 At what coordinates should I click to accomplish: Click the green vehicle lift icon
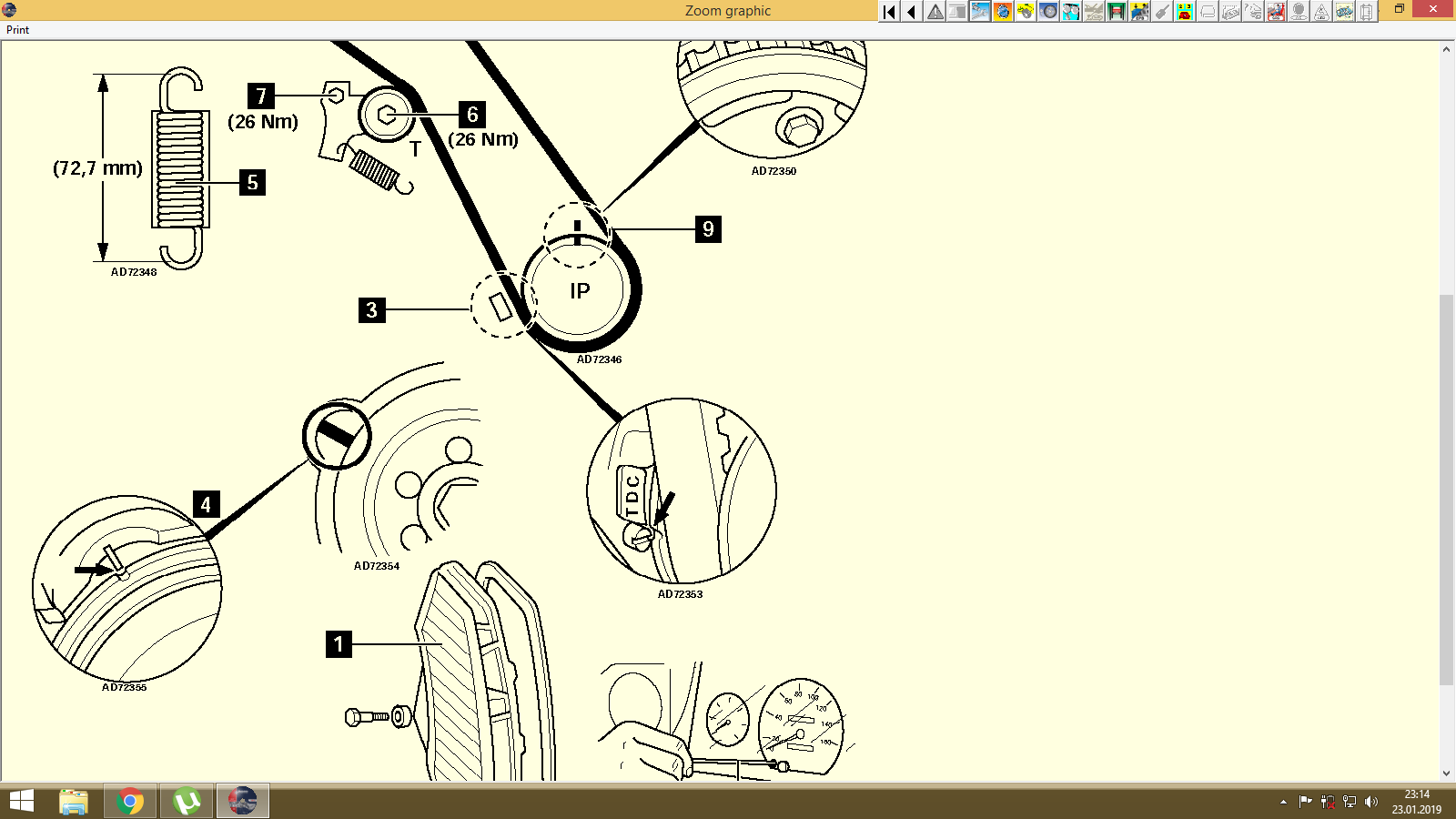1117,11
